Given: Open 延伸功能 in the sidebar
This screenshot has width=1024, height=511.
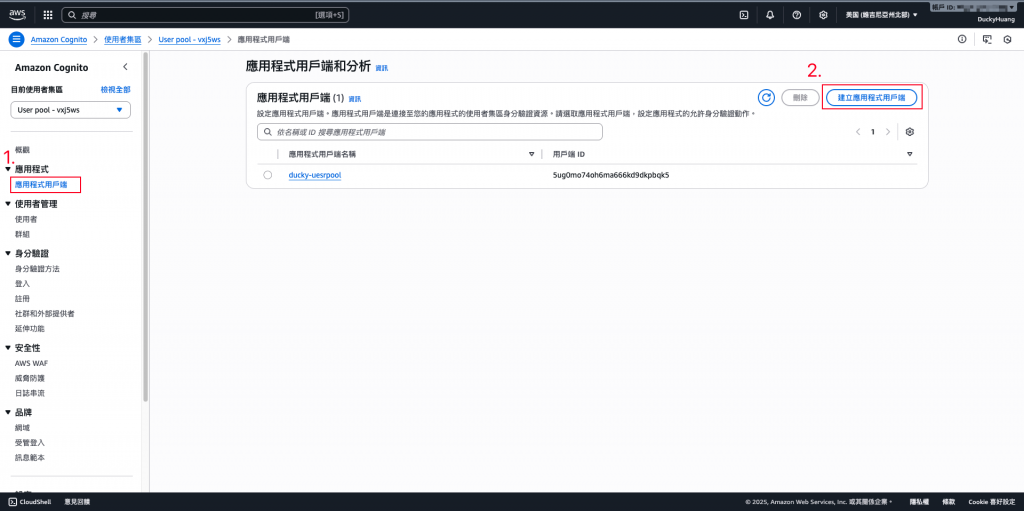Looking at the screenshot, I should (x=29, y=329).
